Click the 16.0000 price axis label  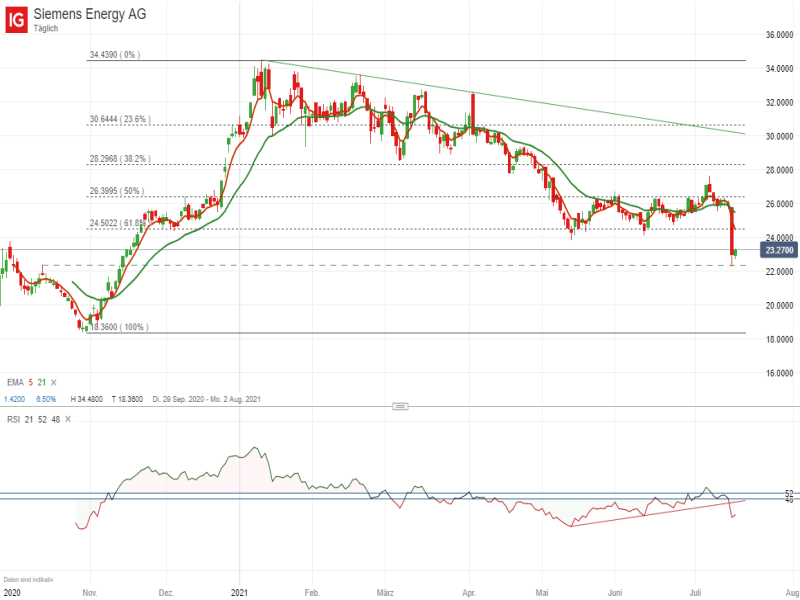pos(780,373)
